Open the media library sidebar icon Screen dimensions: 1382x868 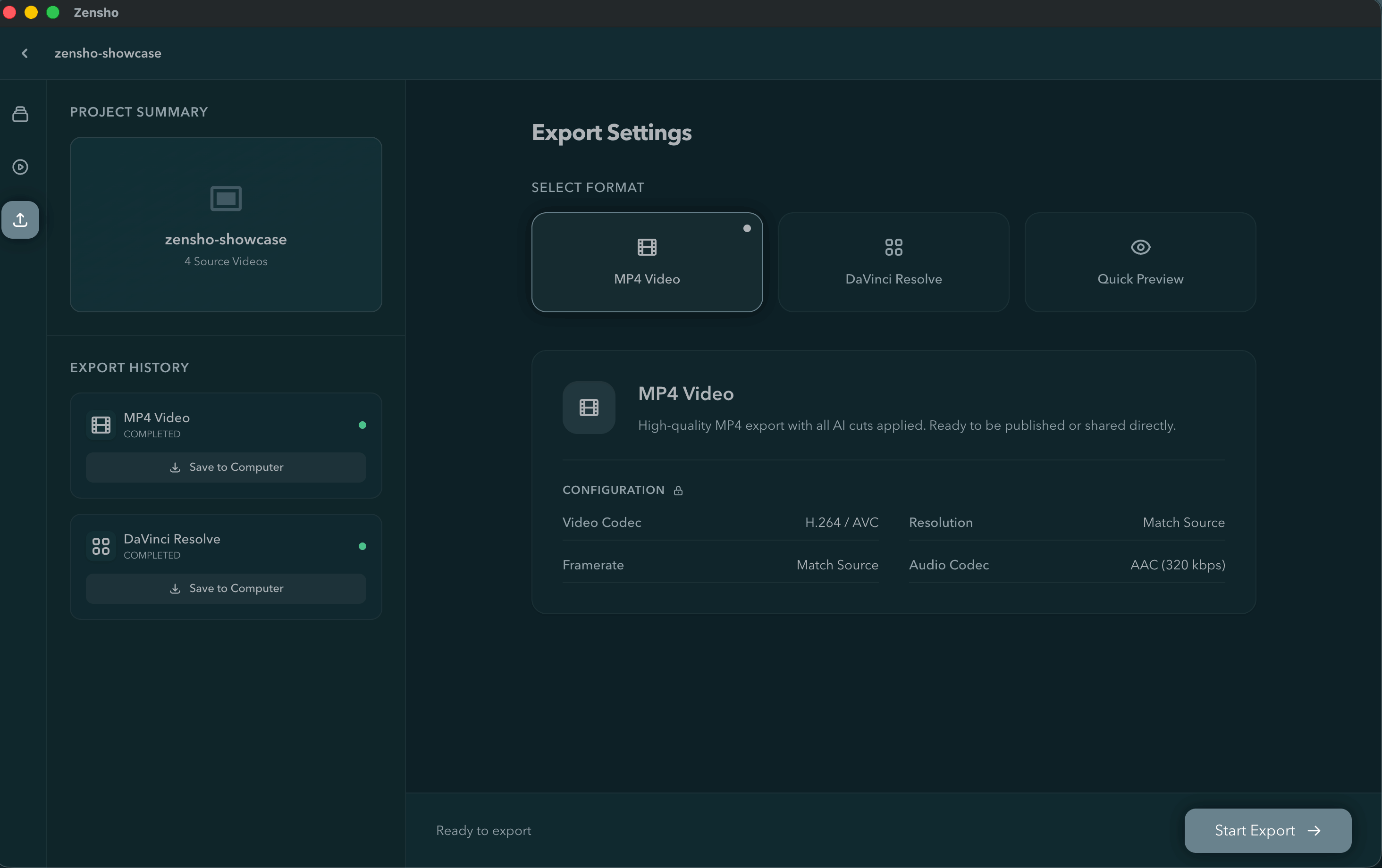click(20, 114)
